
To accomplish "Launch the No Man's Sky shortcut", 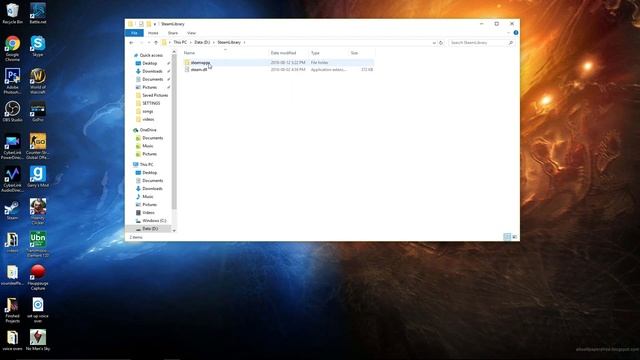I will (38, 340).
